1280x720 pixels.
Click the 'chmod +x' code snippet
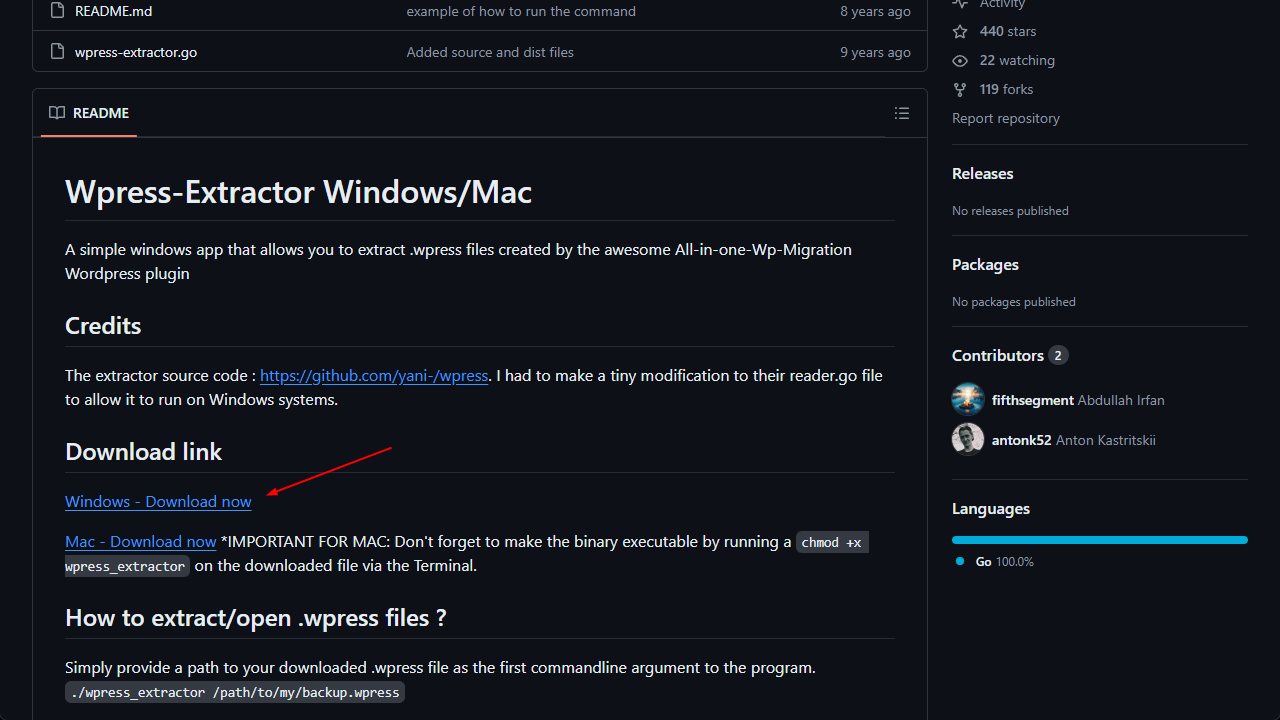click(832, 542)
